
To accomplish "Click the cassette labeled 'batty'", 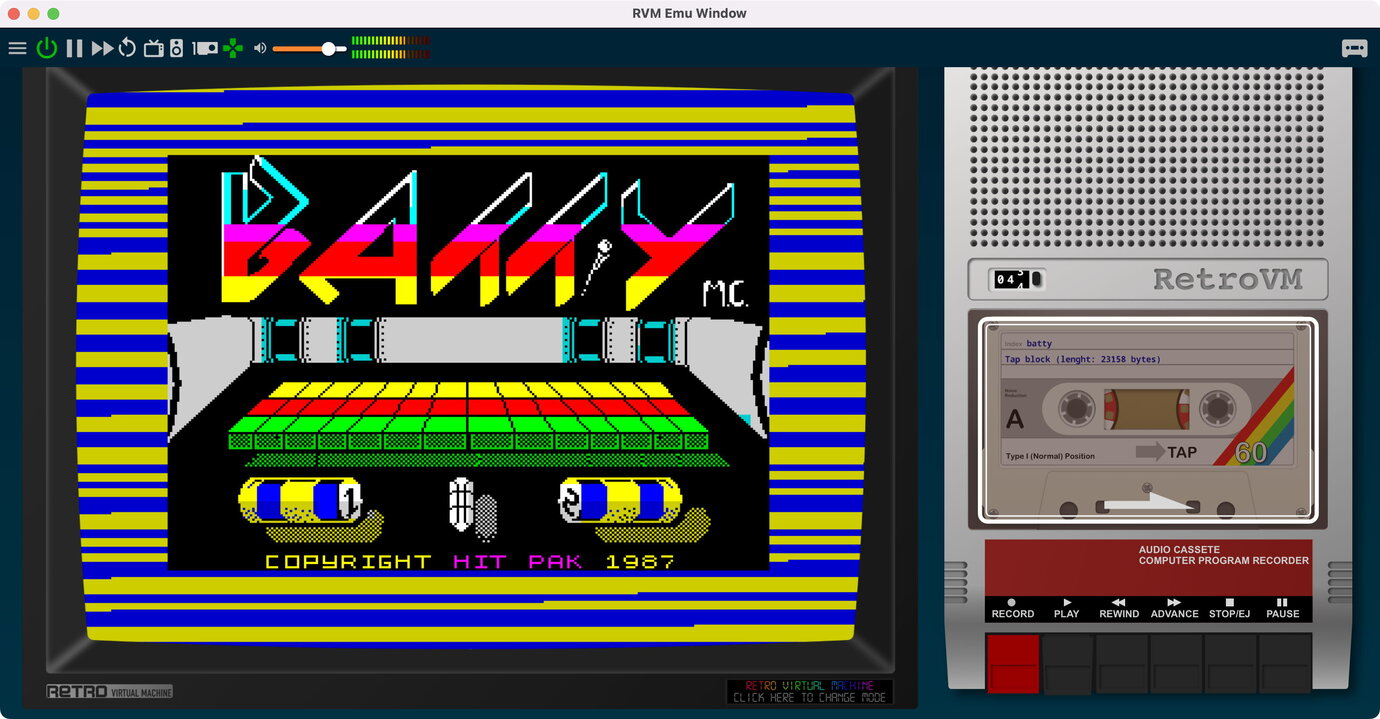I will pyautogui.click(x=1148, y=420).
